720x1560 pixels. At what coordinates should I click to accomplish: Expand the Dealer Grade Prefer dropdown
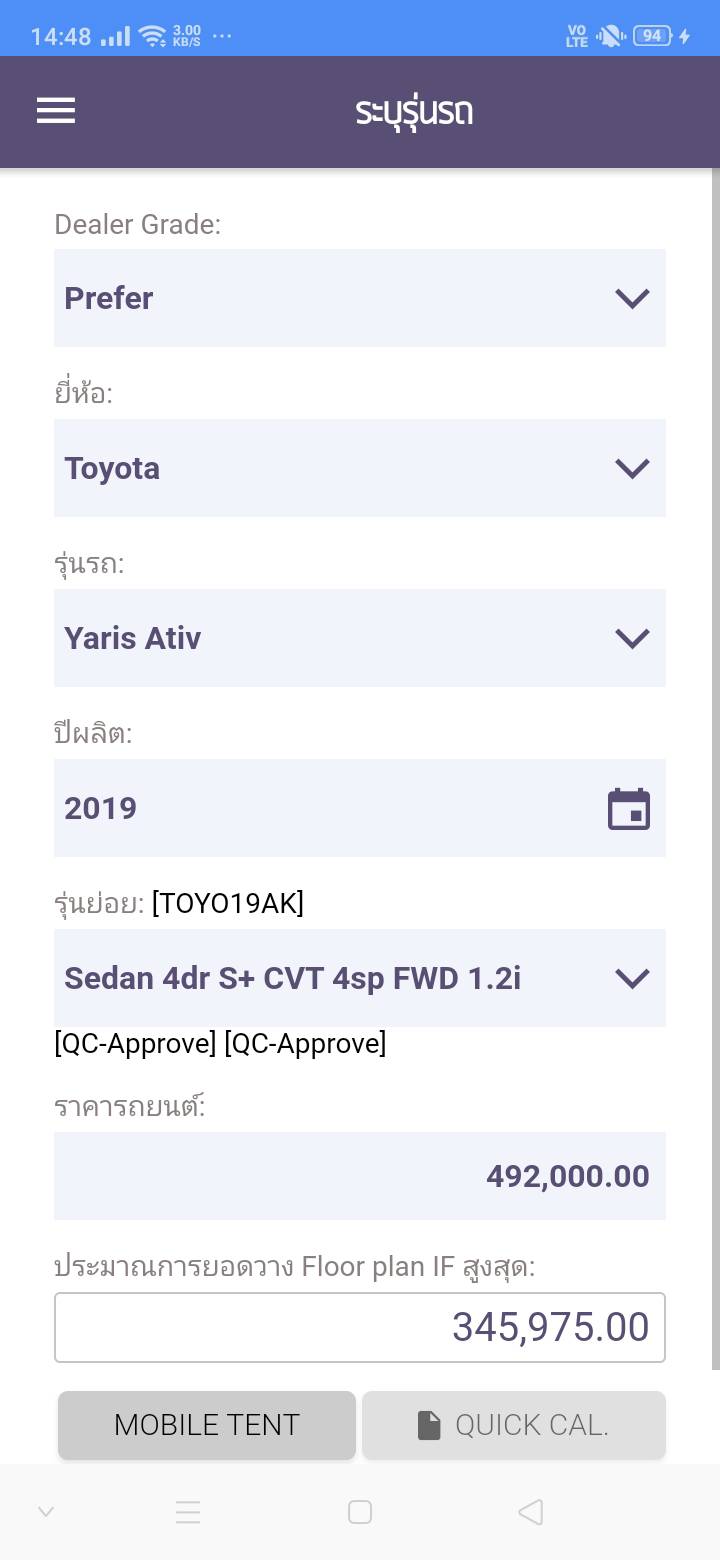coord(359,298)
